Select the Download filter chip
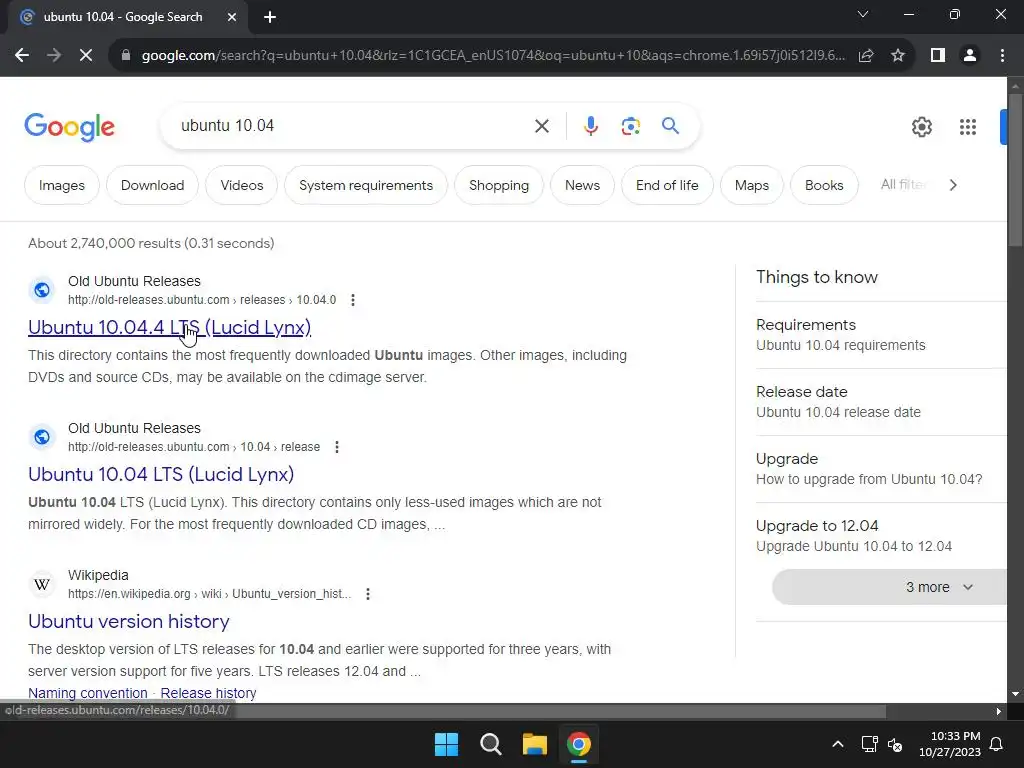 click(152, 185)
